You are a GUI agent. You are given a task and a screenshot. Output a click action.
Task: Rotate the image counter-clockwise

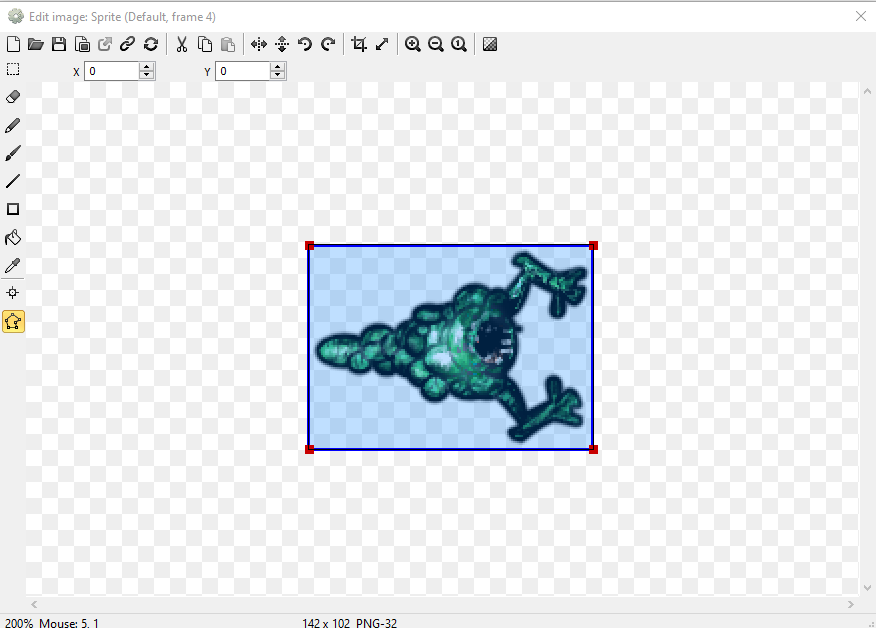(x=305, y=44)
